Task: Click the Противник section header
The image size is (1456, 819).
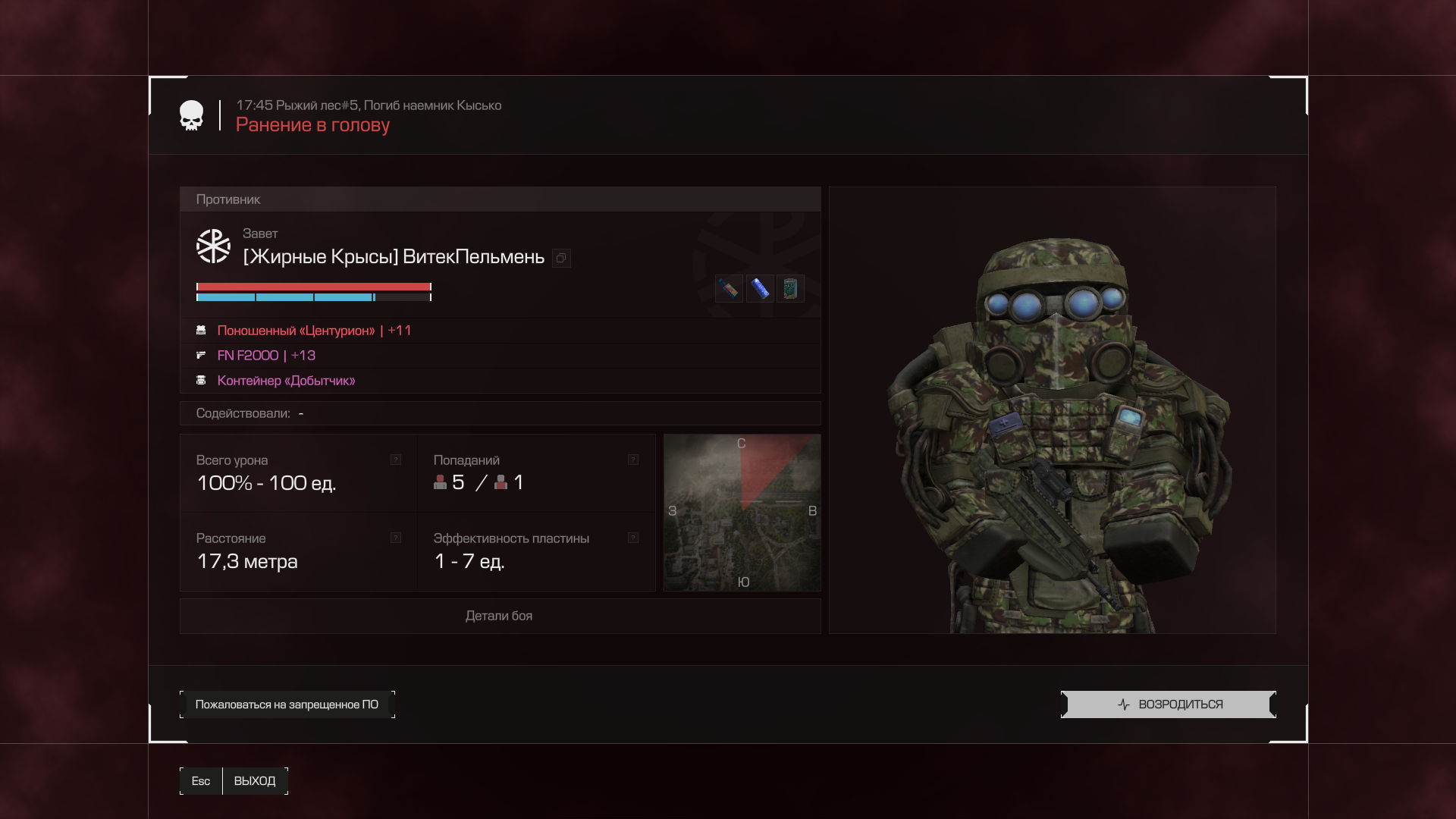Action: (500, 199)
